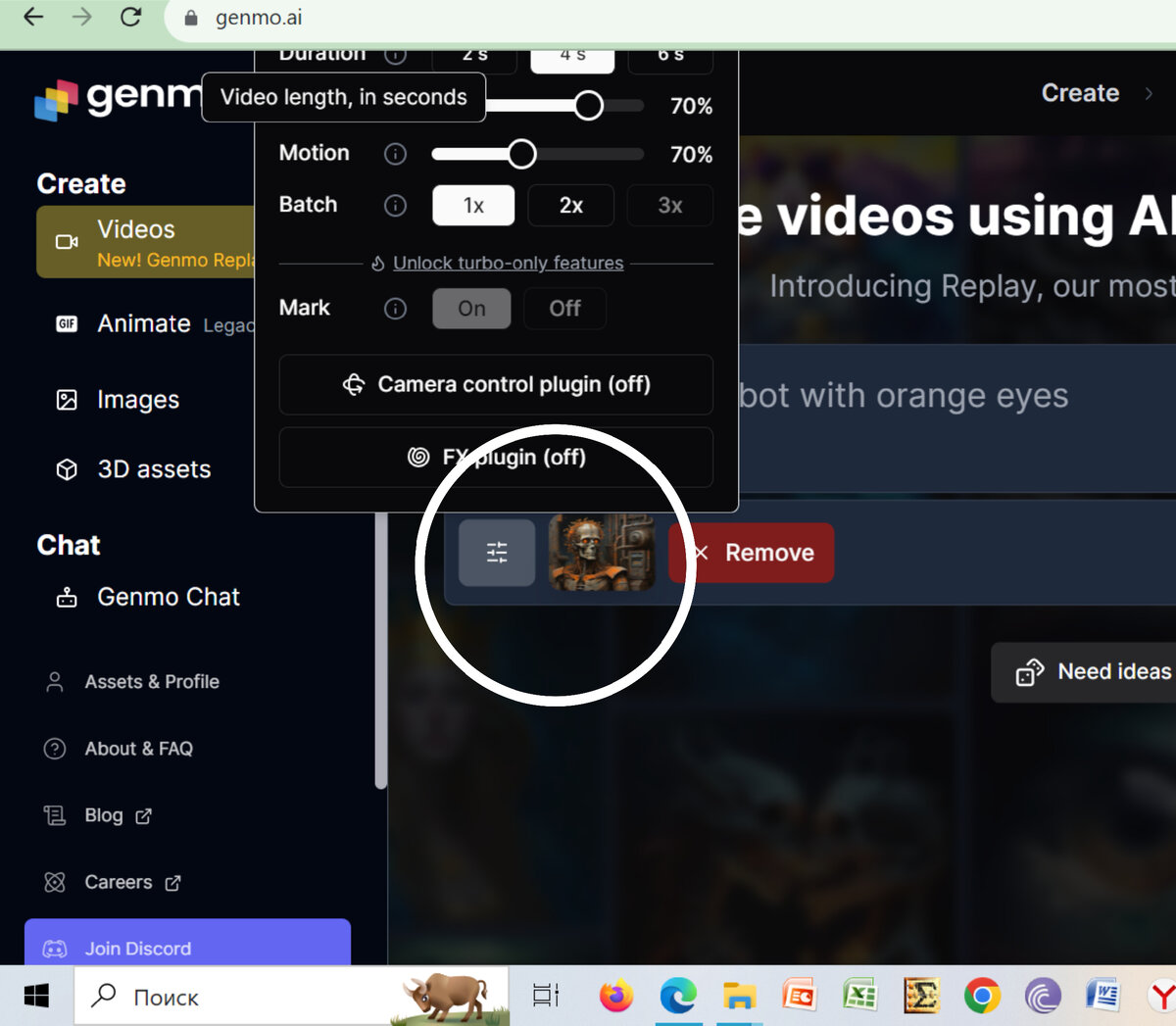Viewport: 1176px width, 1026px height.
Task: Select 3x batch option
Action: point(670,206)
